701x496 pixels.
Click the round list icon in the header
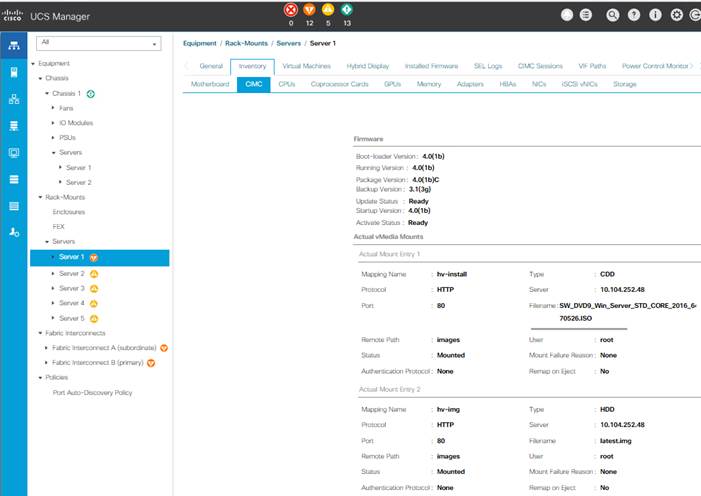pos(586,15)
